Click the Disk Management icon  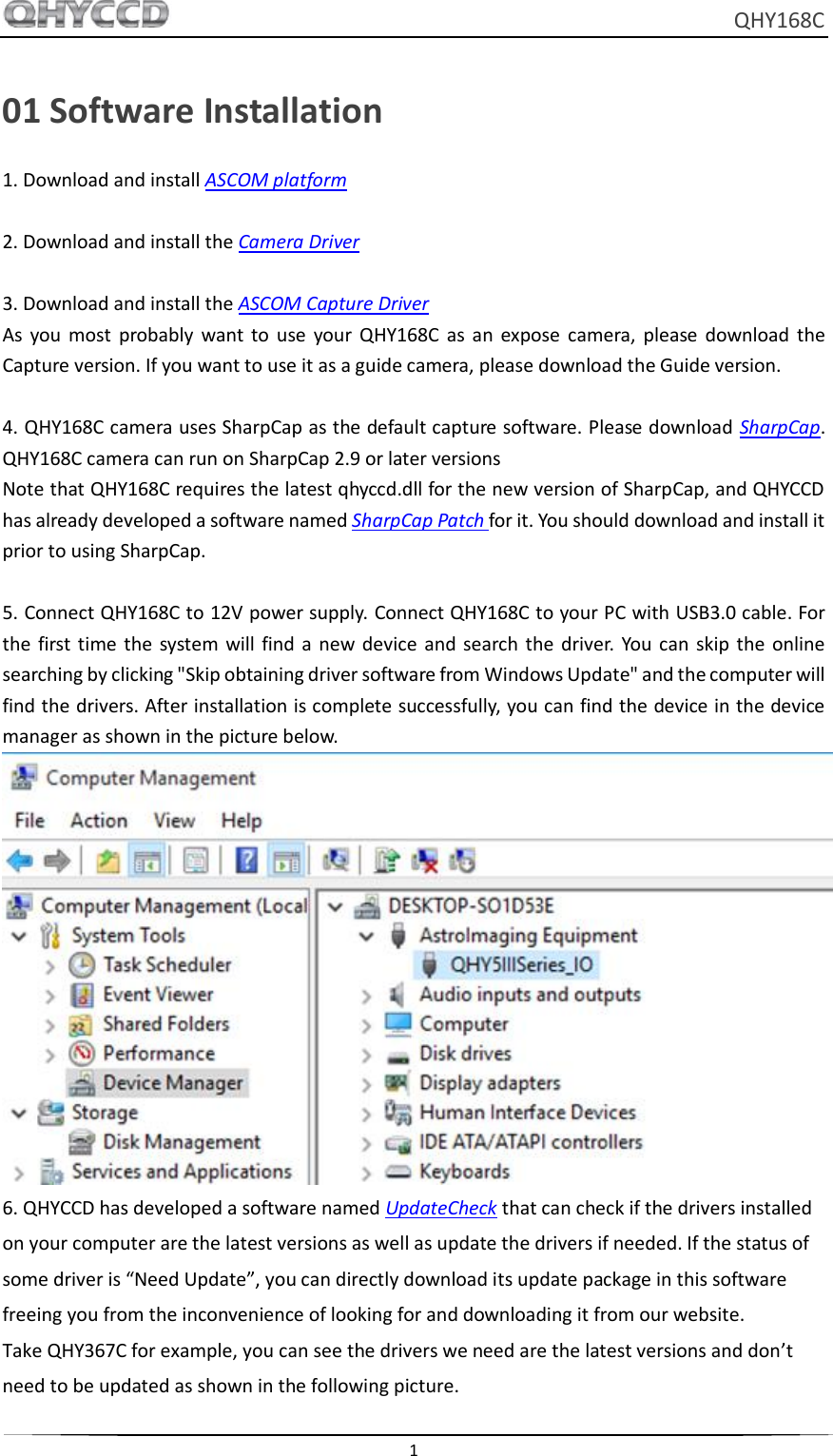(x=83, y=1142)
